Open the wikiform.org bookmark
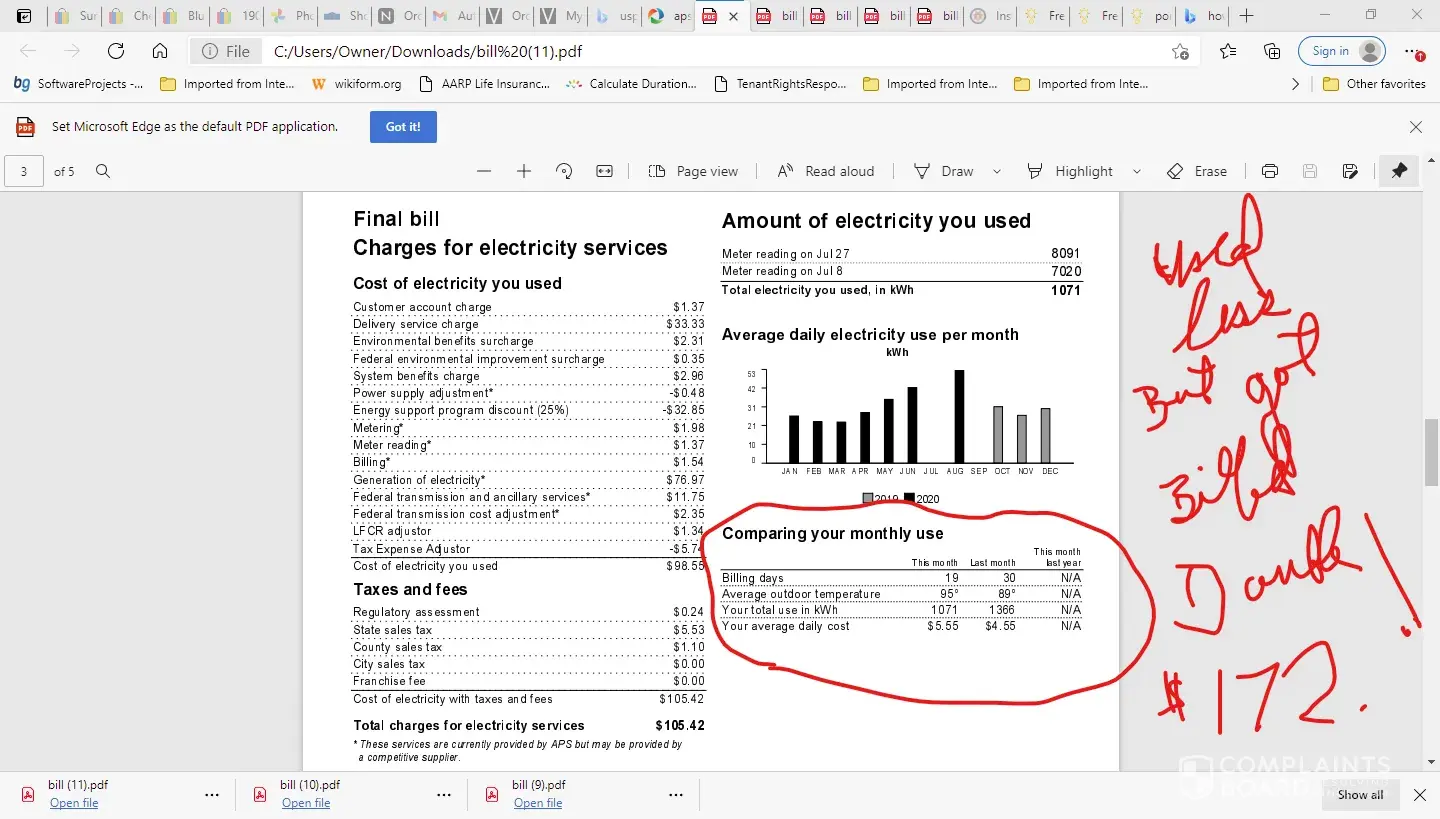1440x819 pixels. pos(357,84)
